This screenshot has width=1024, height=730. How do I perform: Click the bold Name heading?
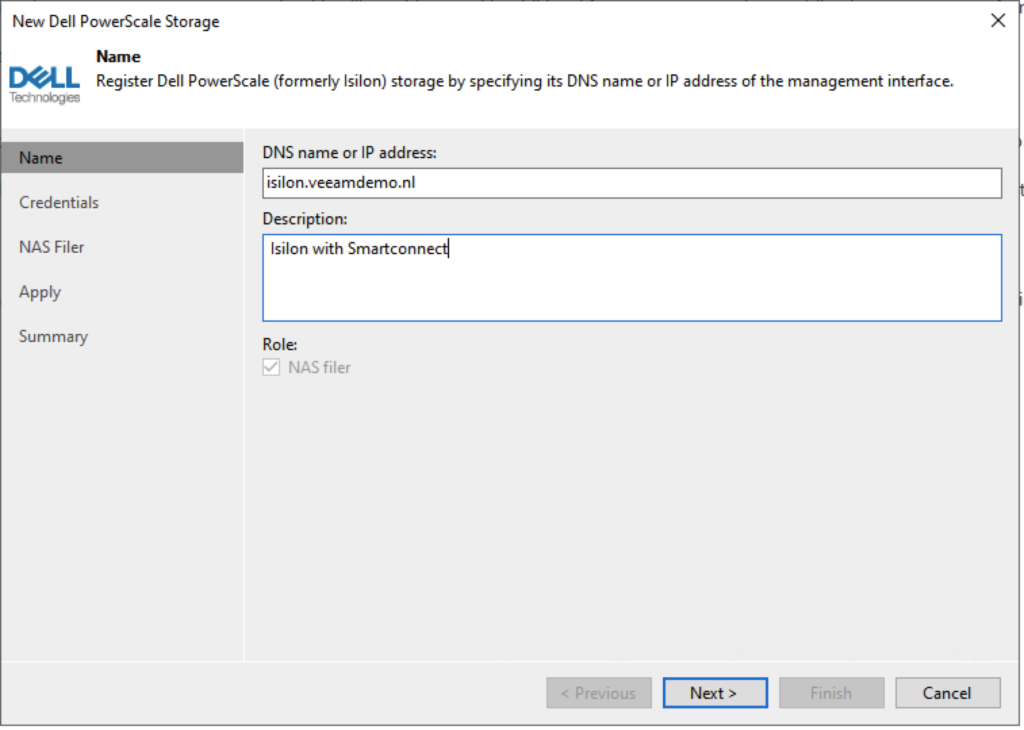click(118, 57)
